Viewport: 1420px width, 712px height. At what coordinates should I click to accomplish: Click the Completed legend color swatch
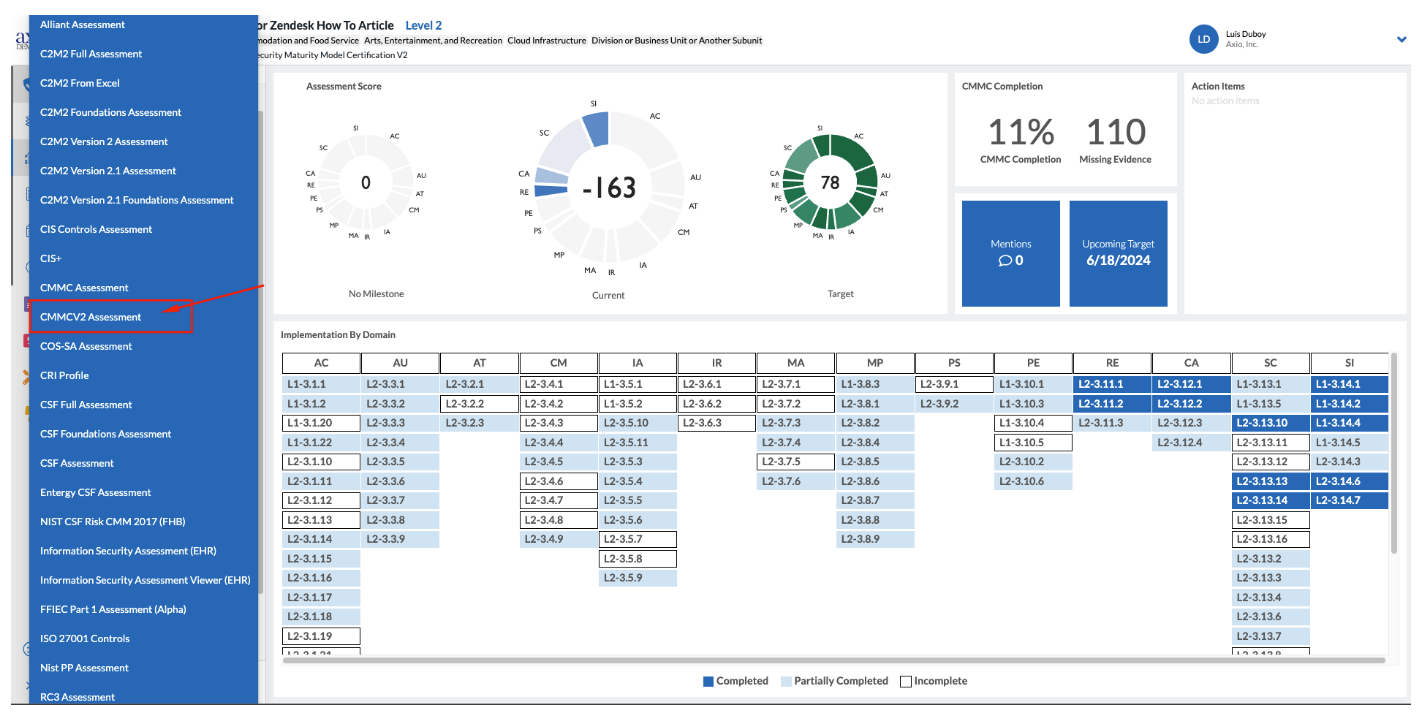[x=708, y=681]
